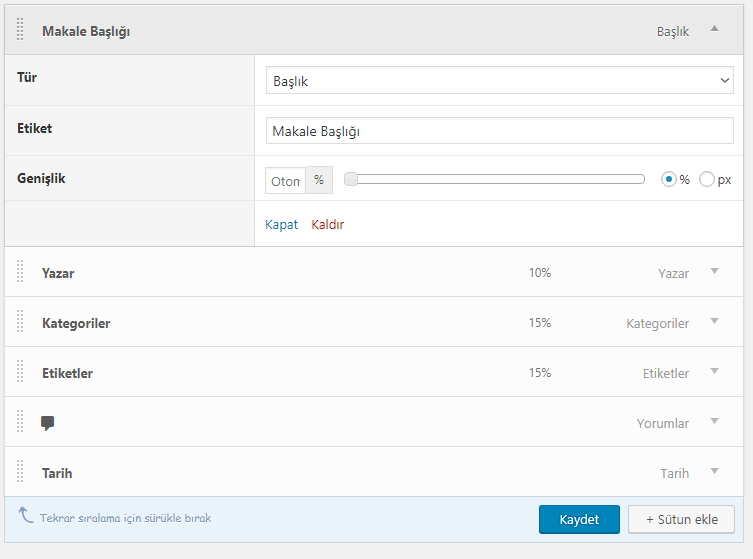Click the Tarih column name

pyautogui.click(x=57, y=473)
